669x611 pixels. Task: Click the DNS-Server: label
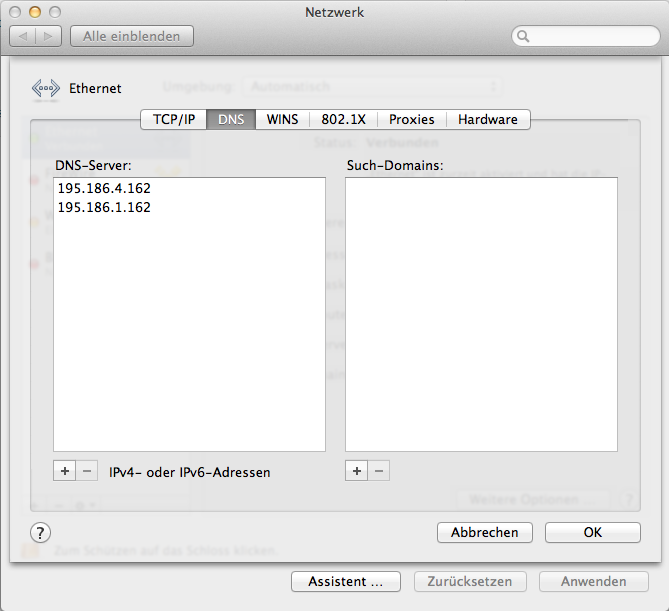point(93,166)
